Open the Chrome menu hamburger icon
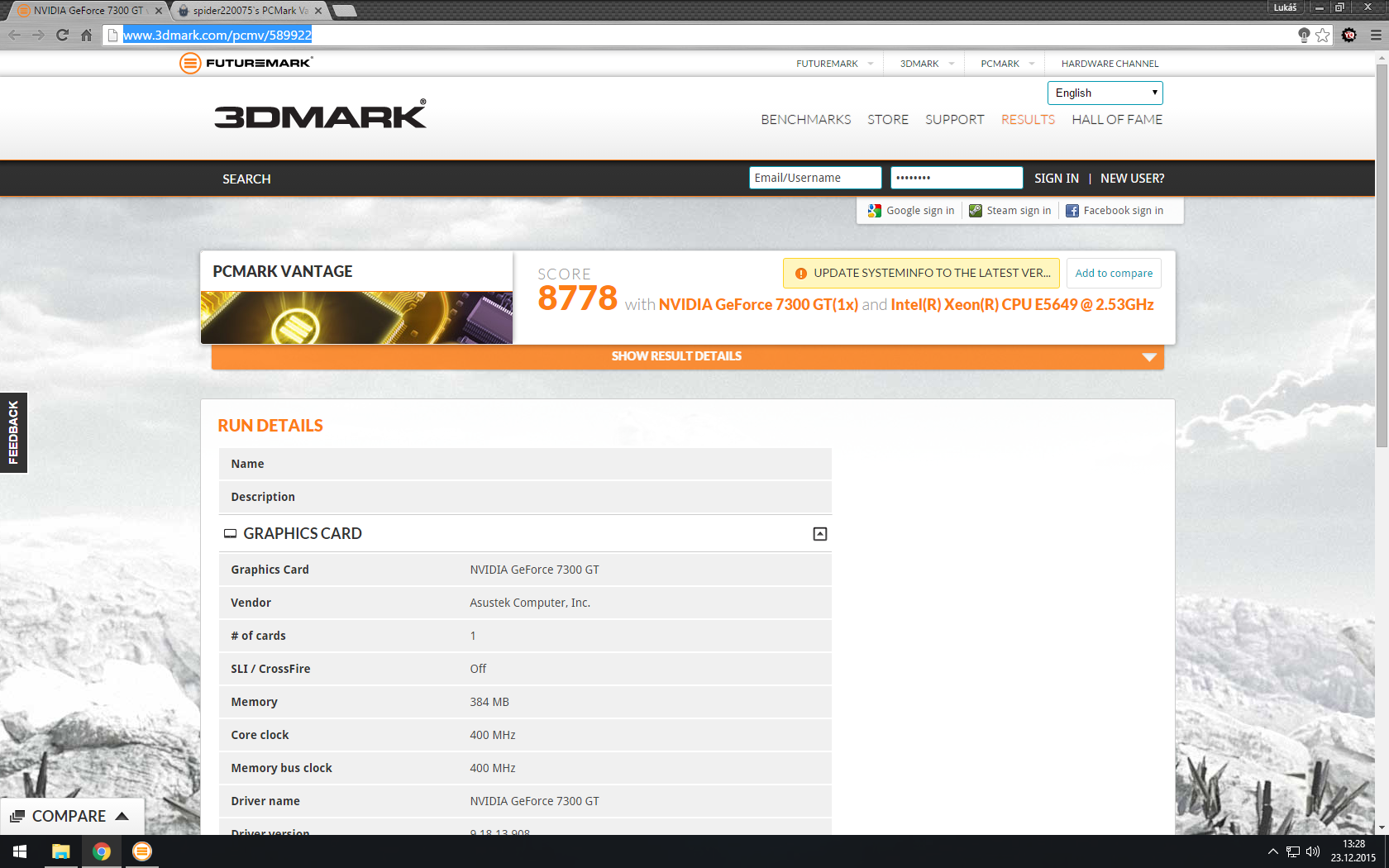 coord(1375,35)
